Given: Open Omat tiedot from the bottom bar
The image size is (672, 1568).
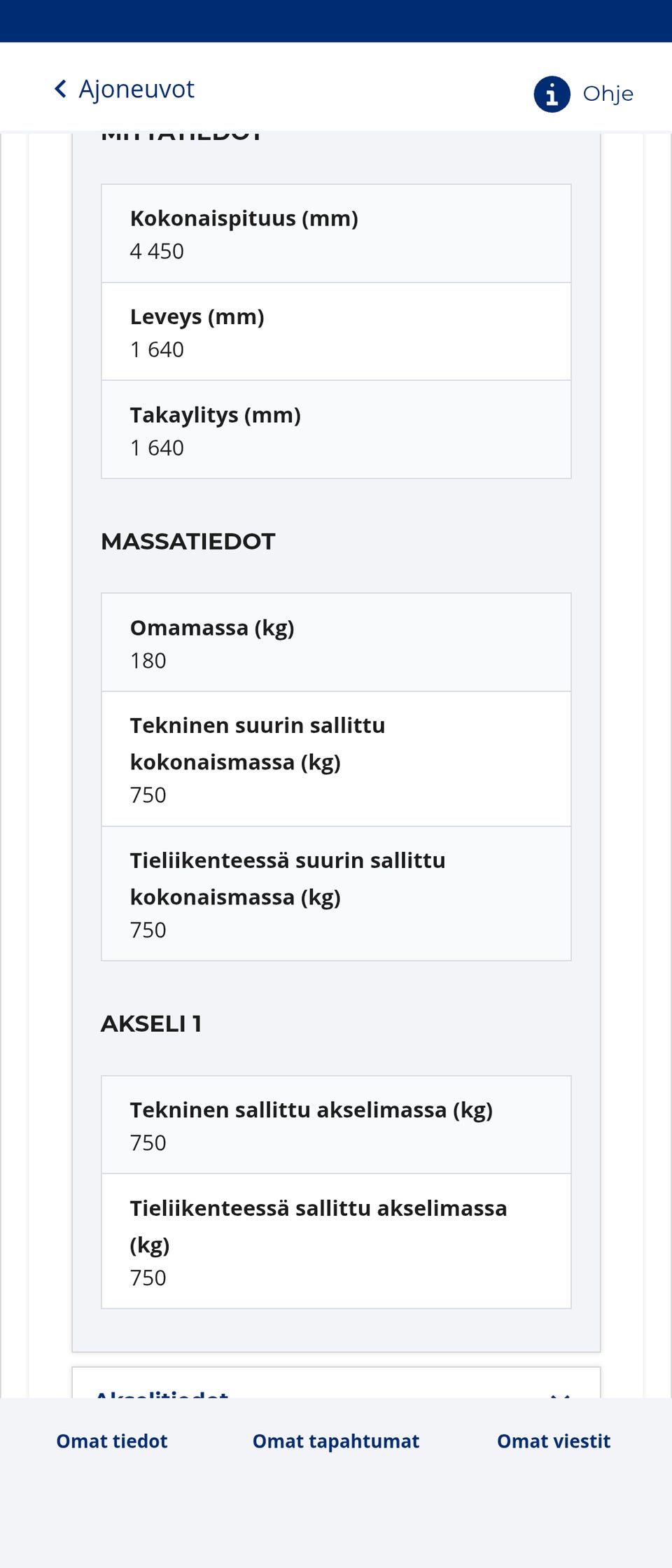Looking at the screenshot, I should pyautogui.click(x=111, y=1441).
